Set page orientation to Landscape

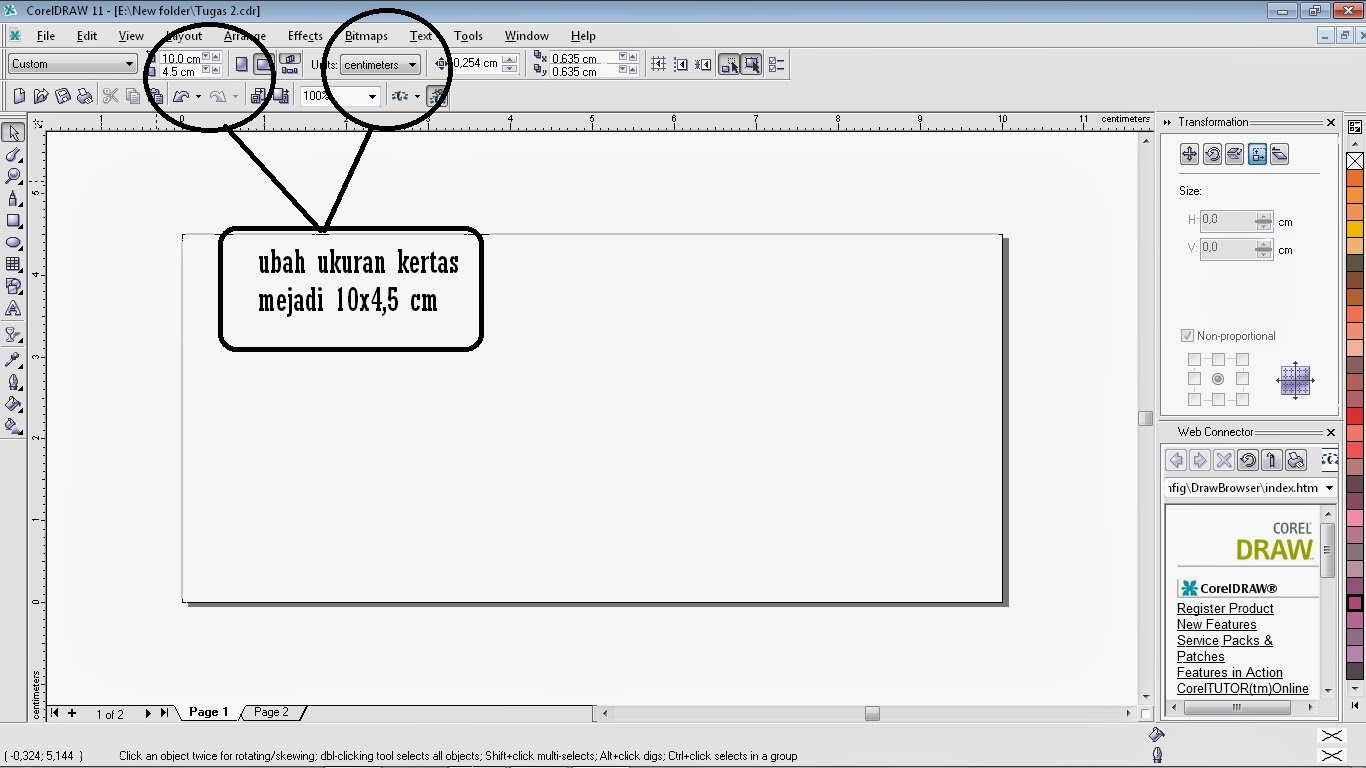tap(262, 64)
